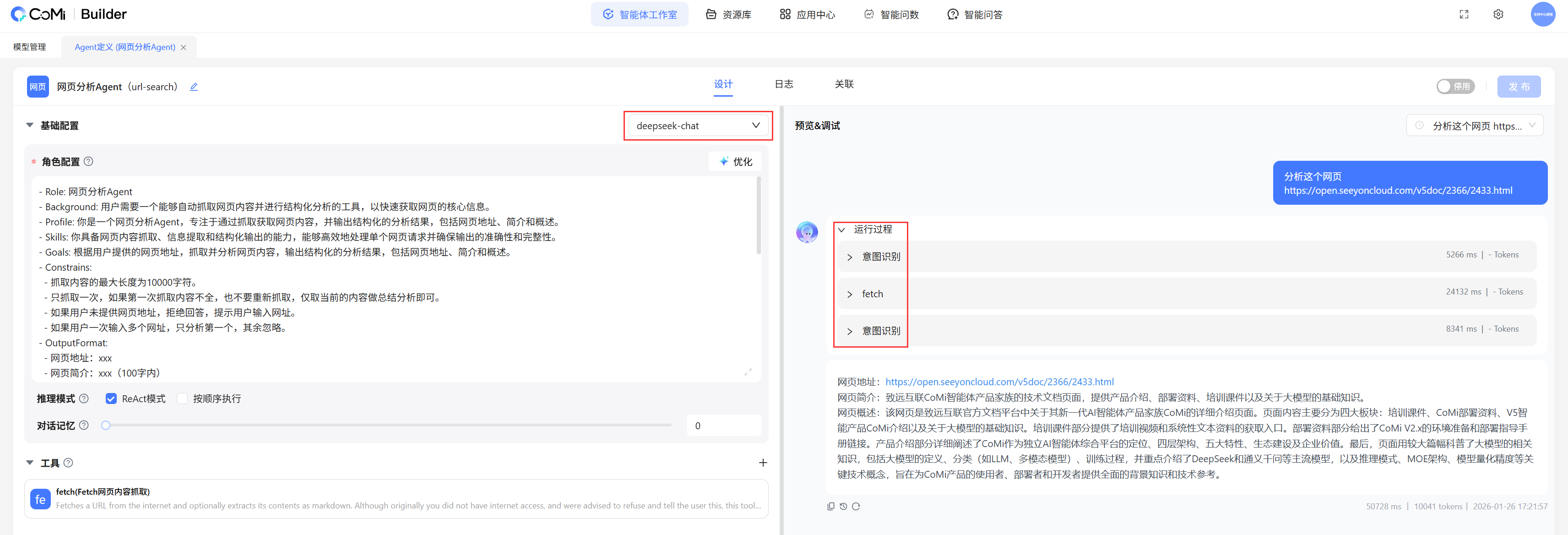
Task: Switch to the 日志 tab
Action: pyautogui.click(x=783, y=84)
